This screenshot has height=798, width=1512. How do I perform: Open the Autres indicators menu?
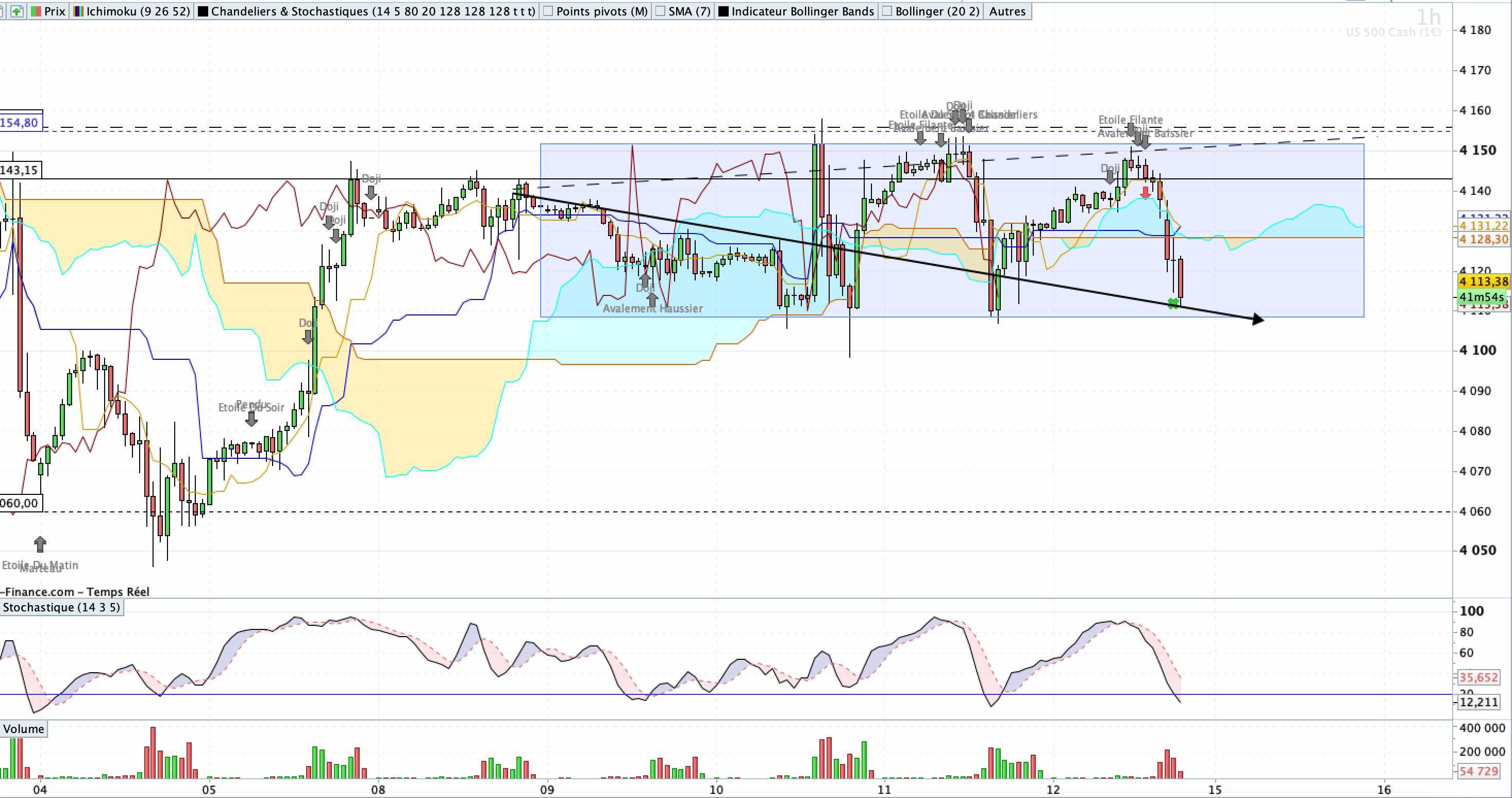[1007, 11]
